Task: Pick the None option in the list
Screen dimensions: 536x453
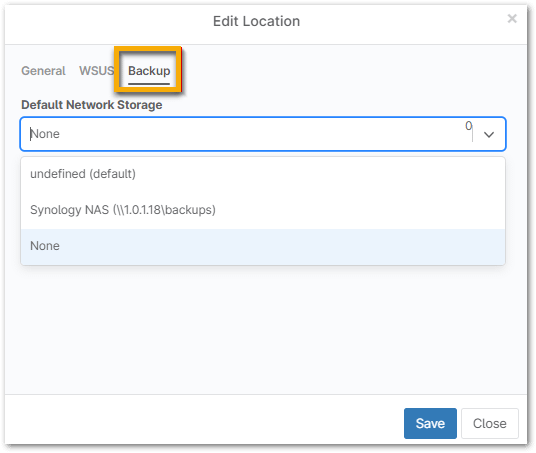Action: point(263,246)
